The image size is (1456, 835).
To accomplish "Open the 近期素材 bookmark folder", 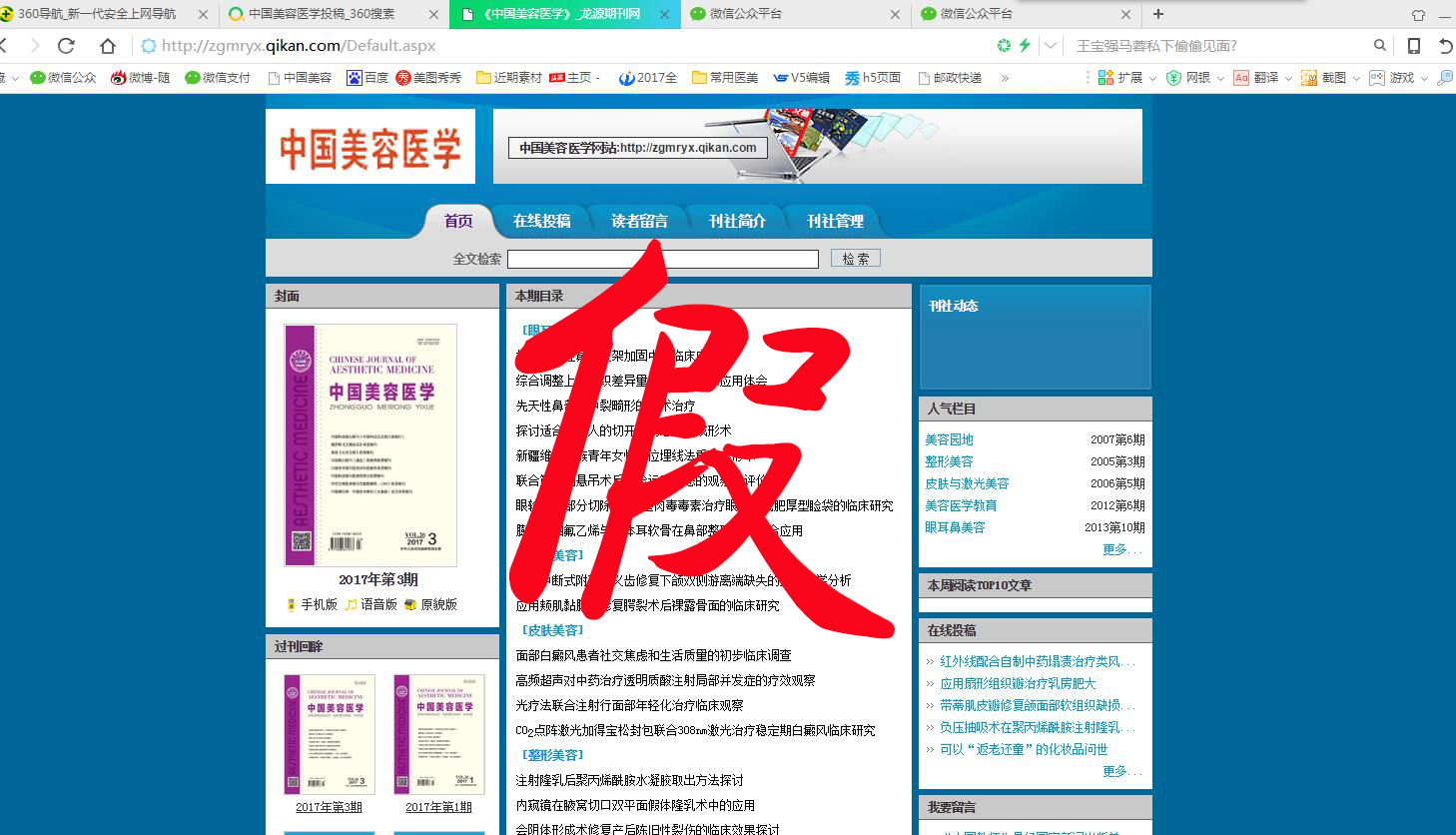I will [509, 78].
